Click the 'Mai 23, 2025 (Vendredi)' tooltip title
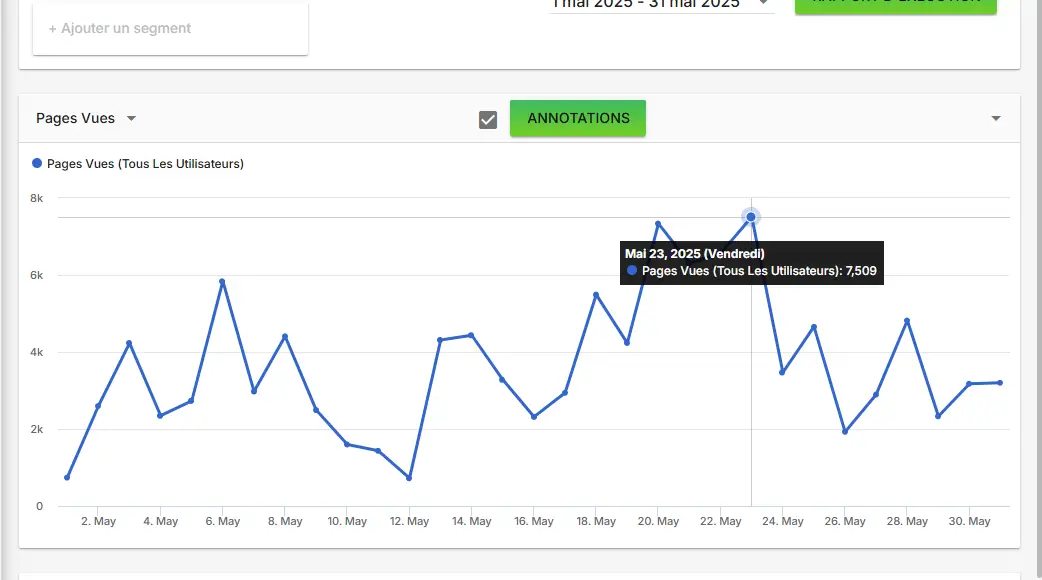Viewport: 1042px width, 580px height. coord(694,254)
